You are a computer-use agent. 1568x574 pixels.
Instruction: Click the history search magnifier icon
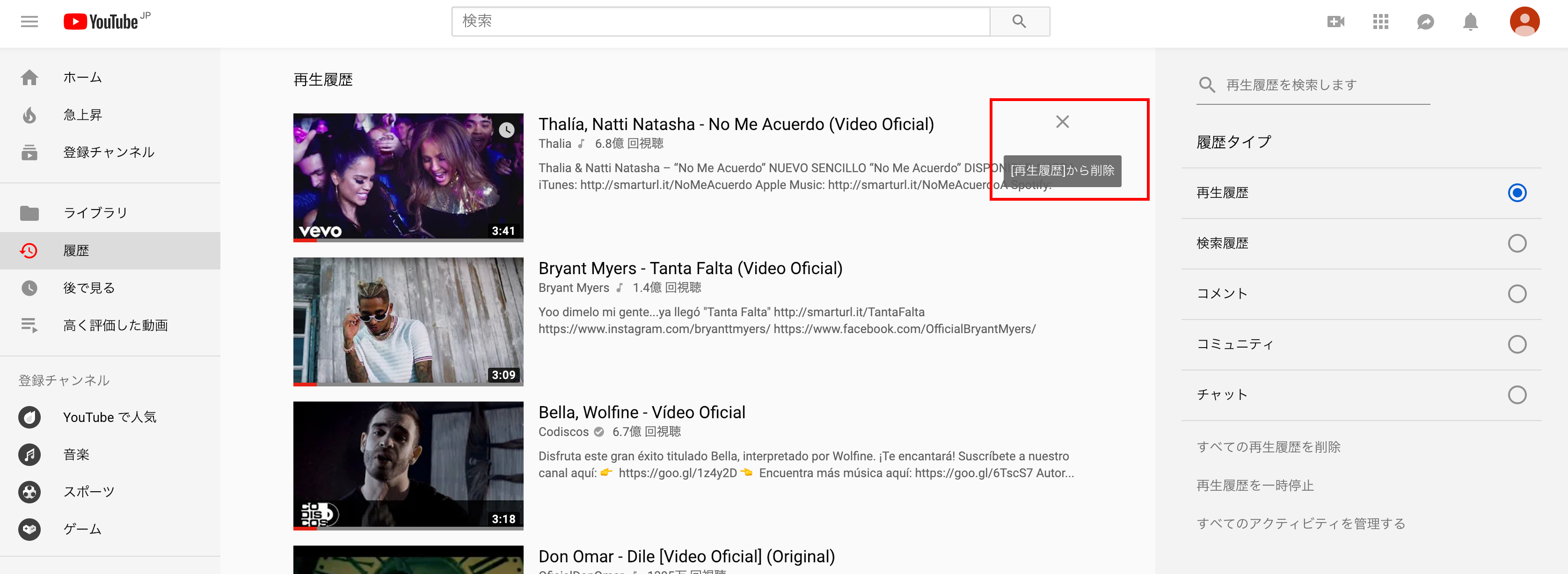click(x=1206, y=85)
